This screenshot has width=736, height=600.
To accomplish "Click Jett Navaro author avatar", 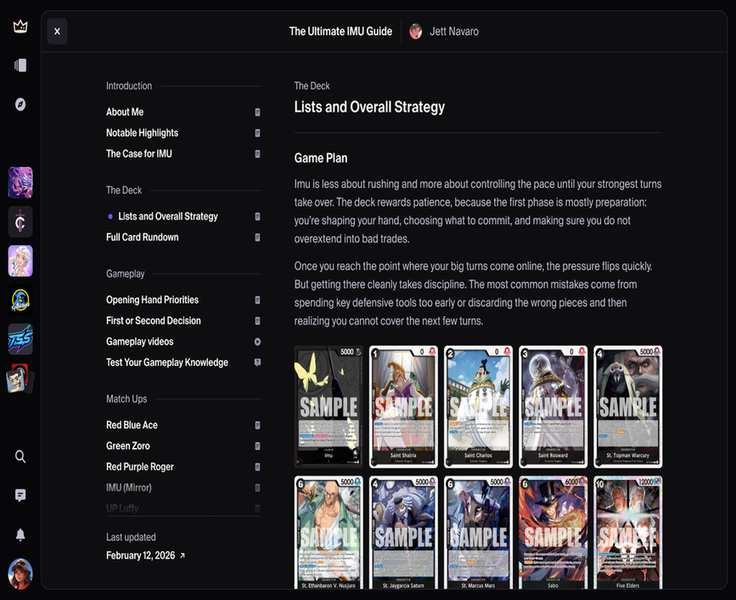I will point(415,31).
